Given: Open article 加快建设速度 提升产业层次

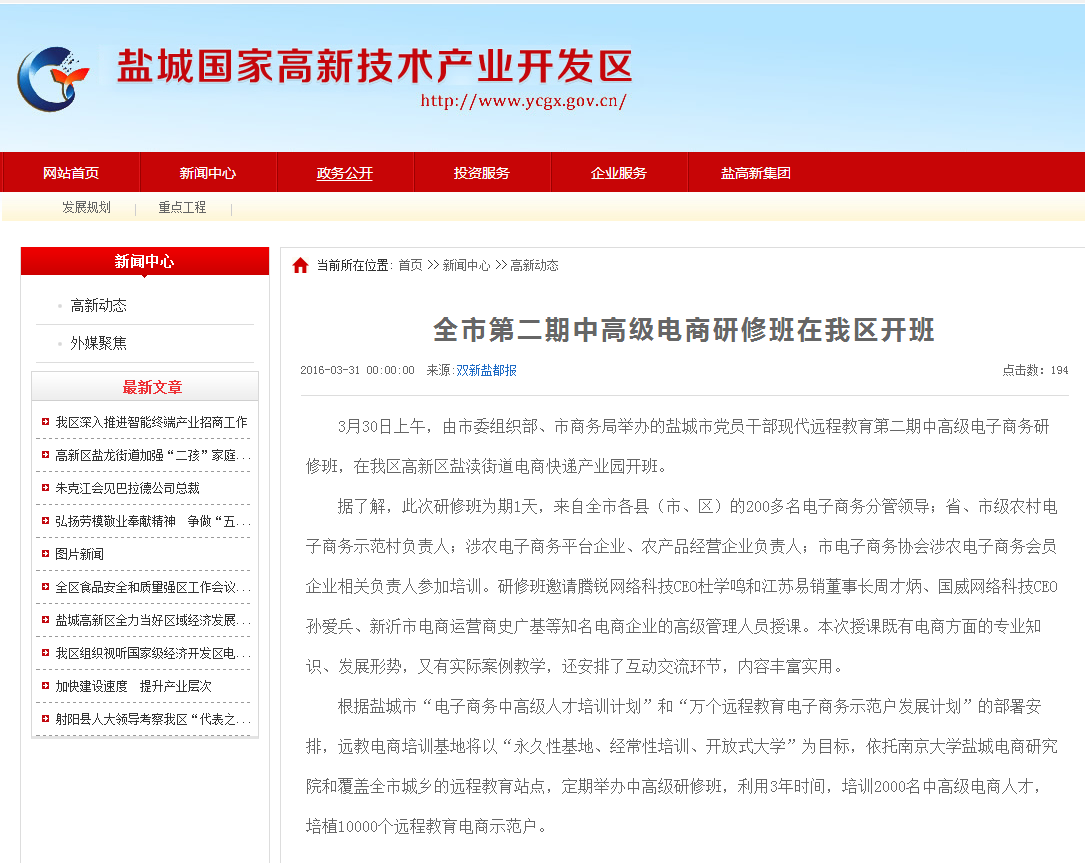Looking at the screenshot, I should click(x=134, y=687).
